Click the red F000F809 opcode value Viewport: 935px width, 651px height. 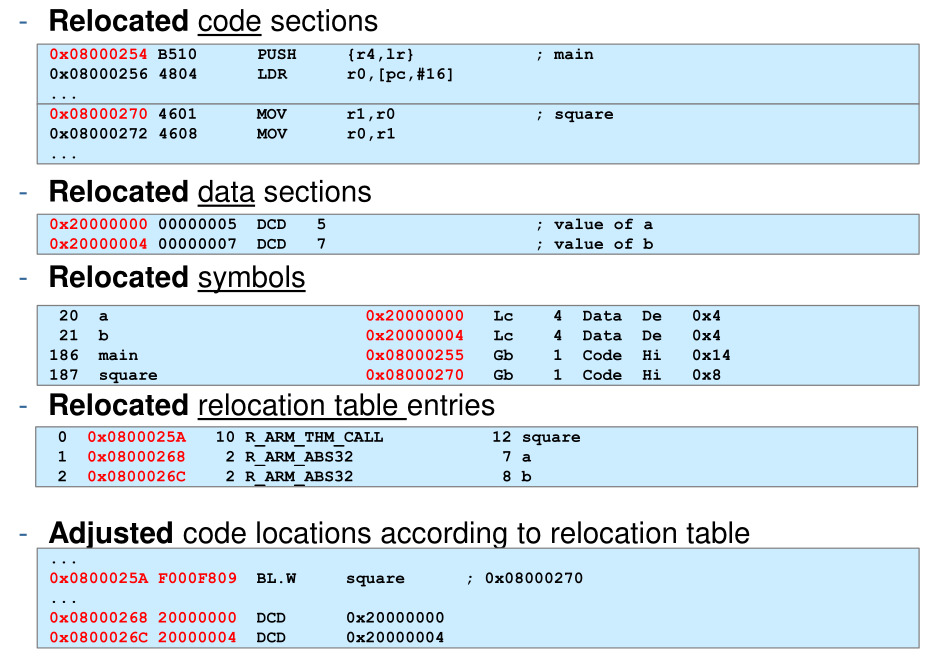point(197,579)
